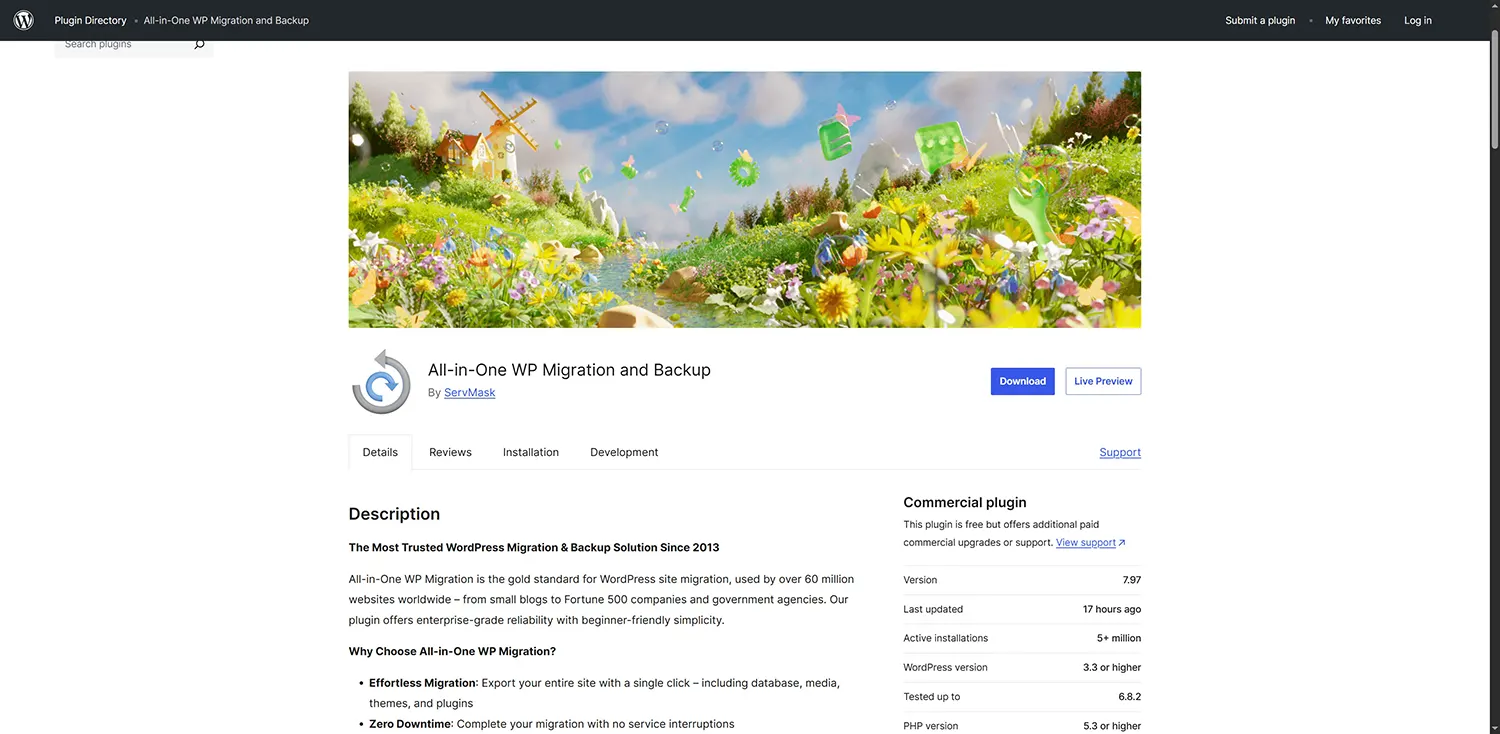The image size is (1500, 734).
Task: Switch to the Reviews tab
Action: coord(450,452)
